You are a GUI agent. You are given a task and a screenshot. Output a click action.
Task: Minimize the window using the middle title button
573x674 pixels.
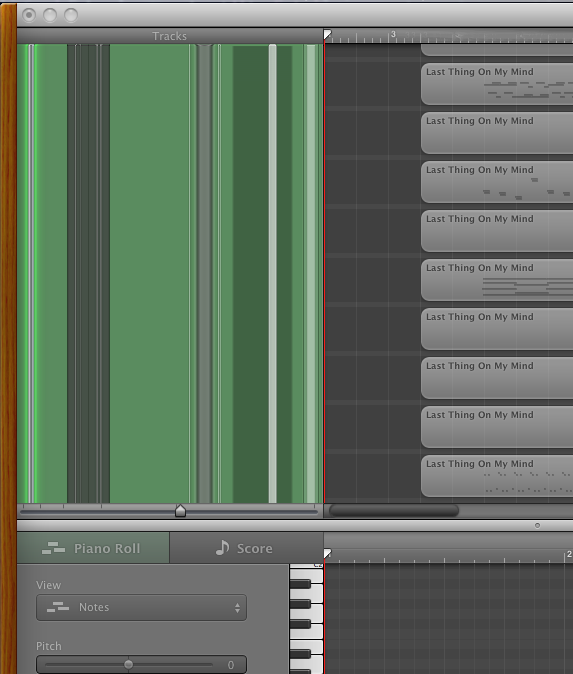(50, 15)
